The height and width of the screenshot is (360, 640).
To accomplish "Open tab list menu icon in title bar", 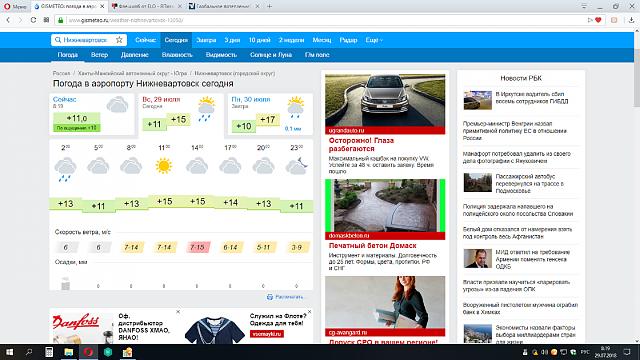I will click(x=584, y=6).
